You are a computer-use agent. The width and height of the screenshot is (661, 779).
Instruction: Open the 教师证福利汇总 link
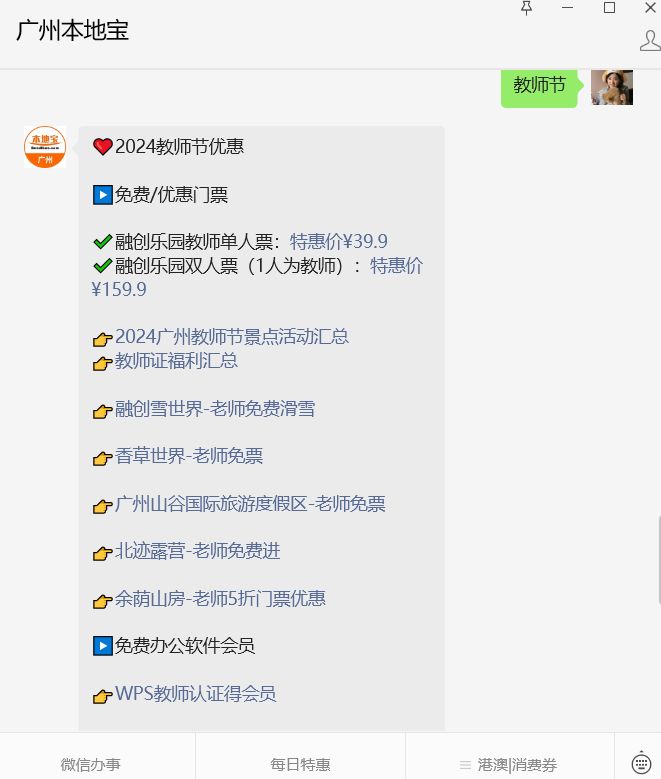(176, 361)
